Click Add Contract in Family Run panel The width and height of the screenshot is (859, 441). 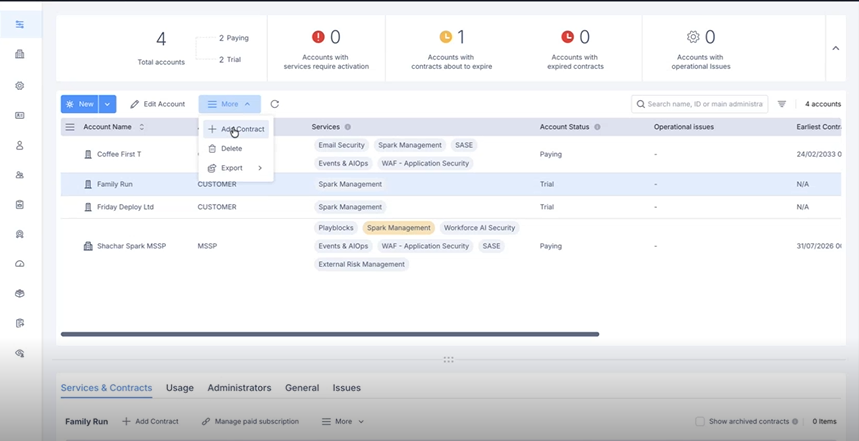click(150, 422)
